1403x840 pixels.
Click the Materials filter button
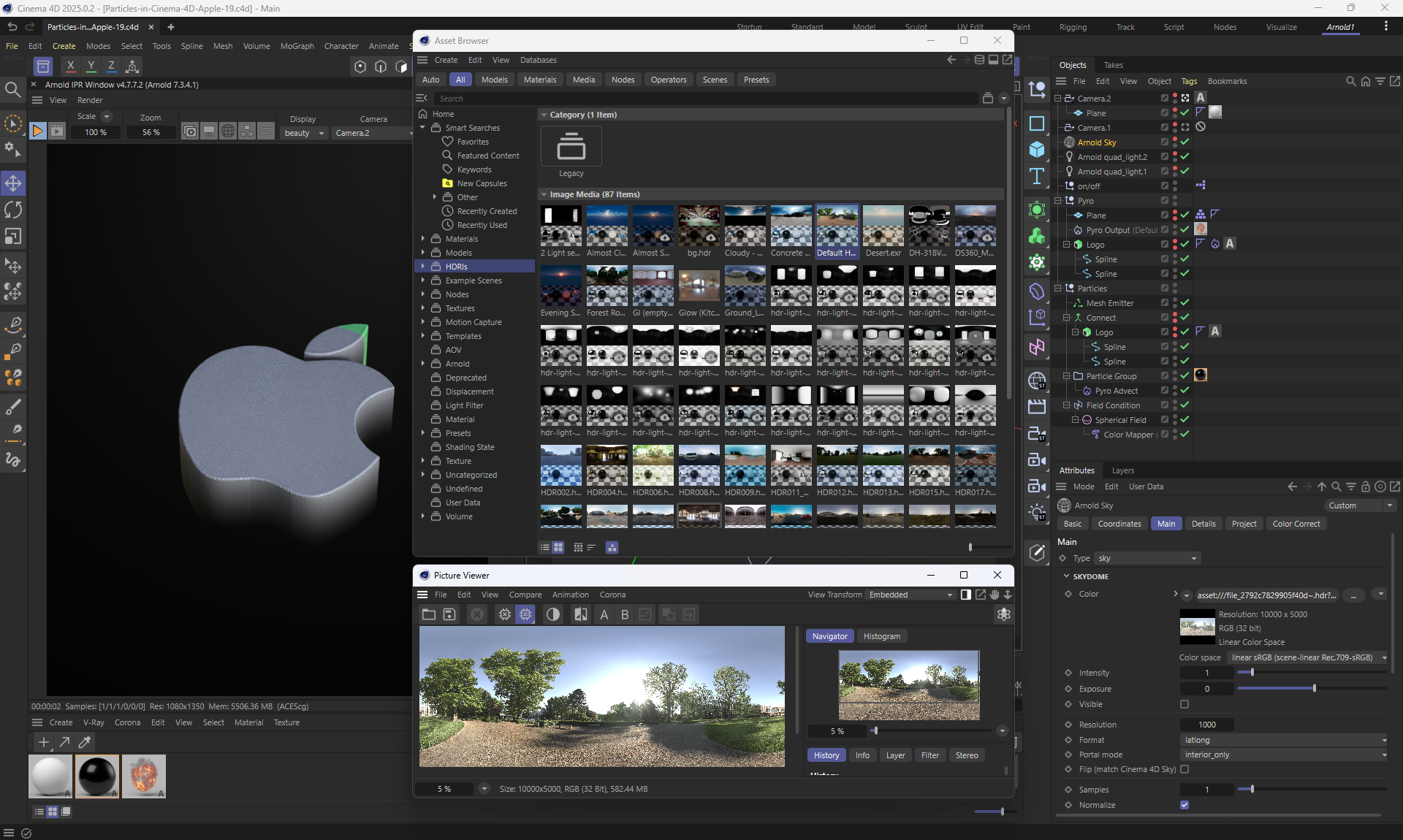pos(539,80)
